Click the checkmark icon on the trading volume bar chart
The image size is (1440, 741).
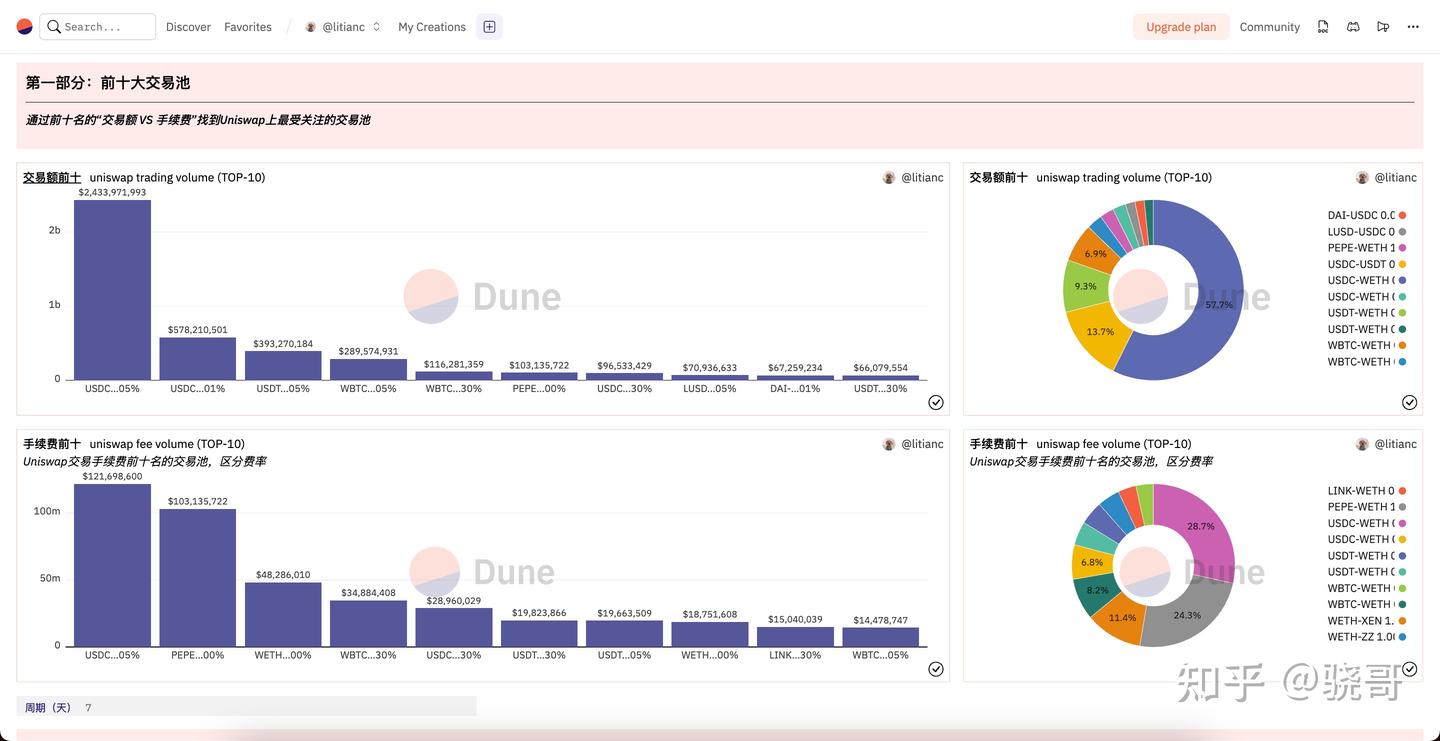tap(936, 402)
